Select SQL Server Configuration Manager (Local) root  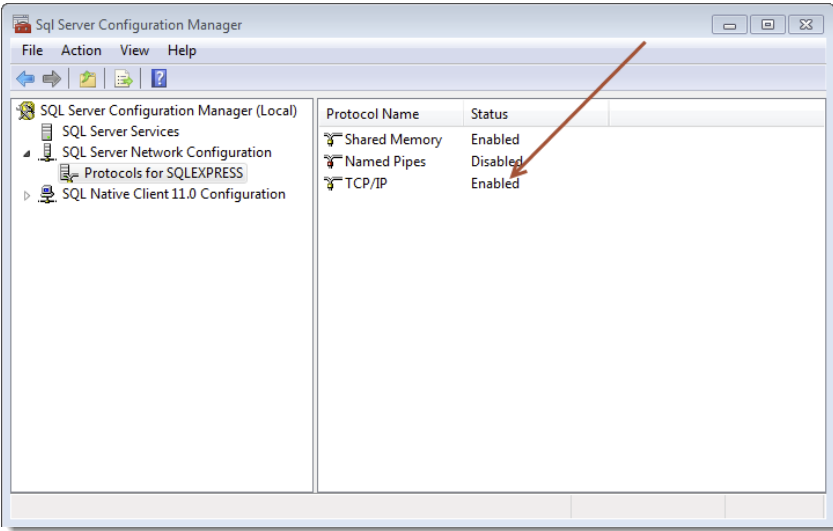[168, 110]
